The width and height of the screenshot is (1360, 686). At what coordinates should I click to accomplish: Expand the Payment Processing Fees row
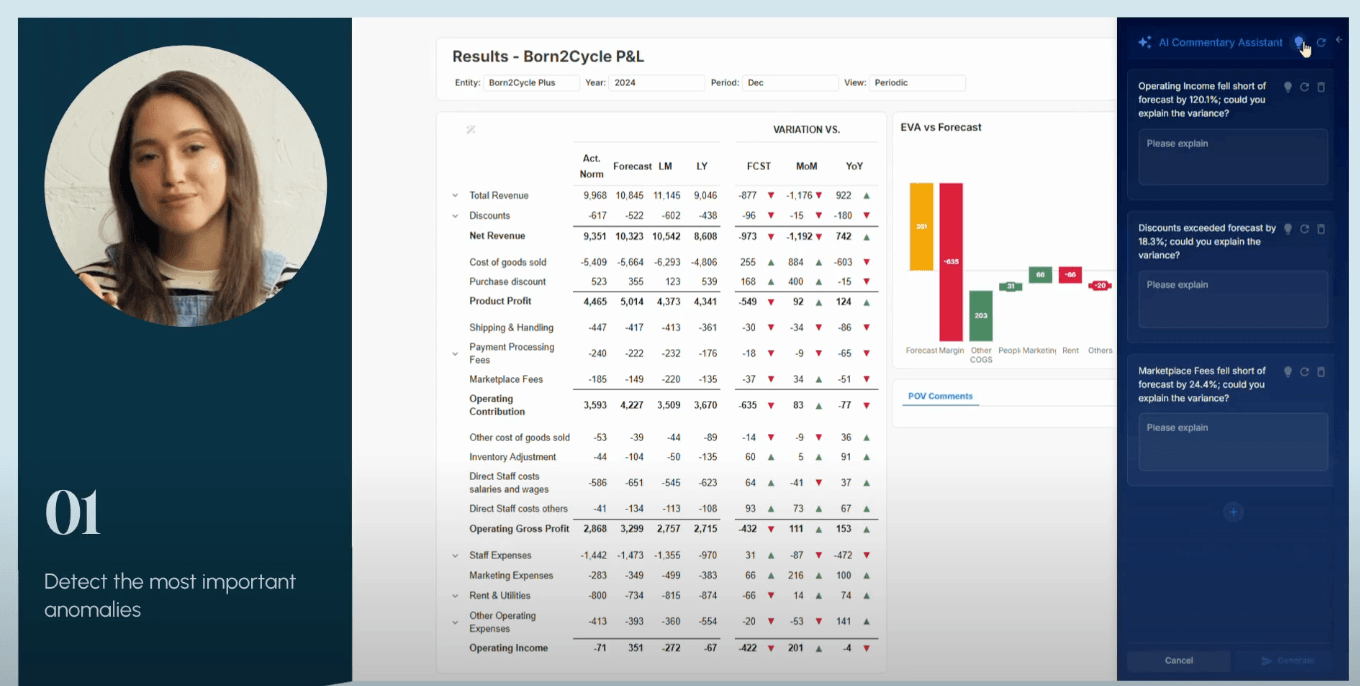(455, 354)
